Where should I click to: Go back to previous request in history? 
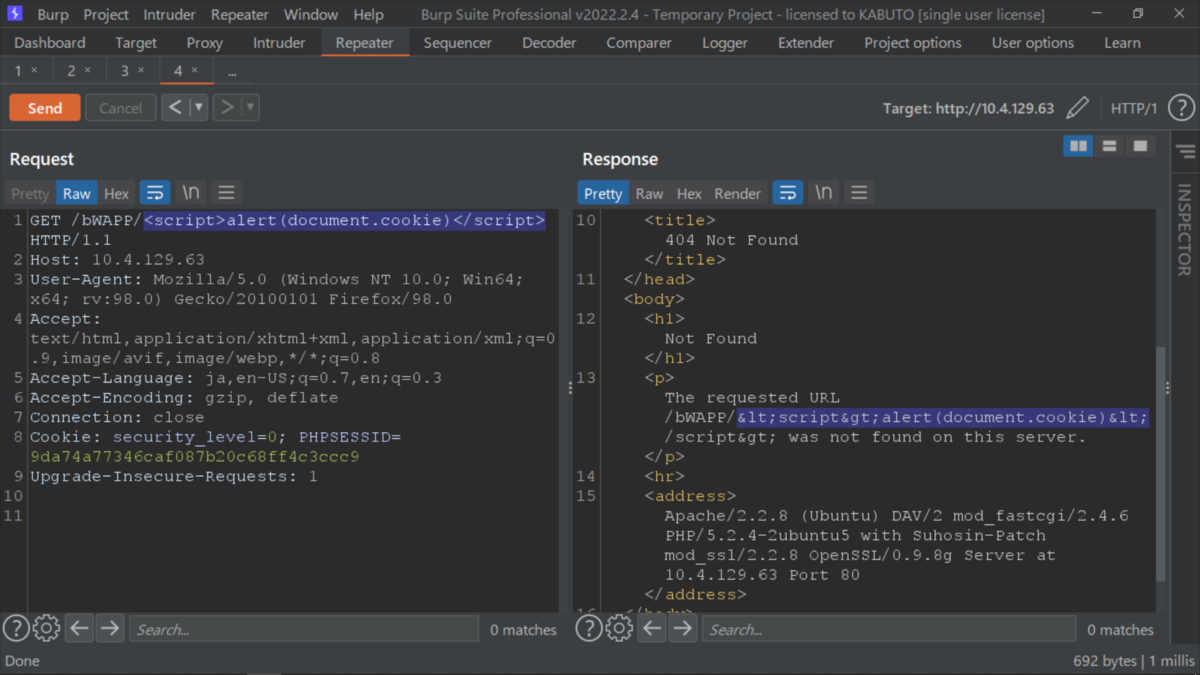click(175, 107)
